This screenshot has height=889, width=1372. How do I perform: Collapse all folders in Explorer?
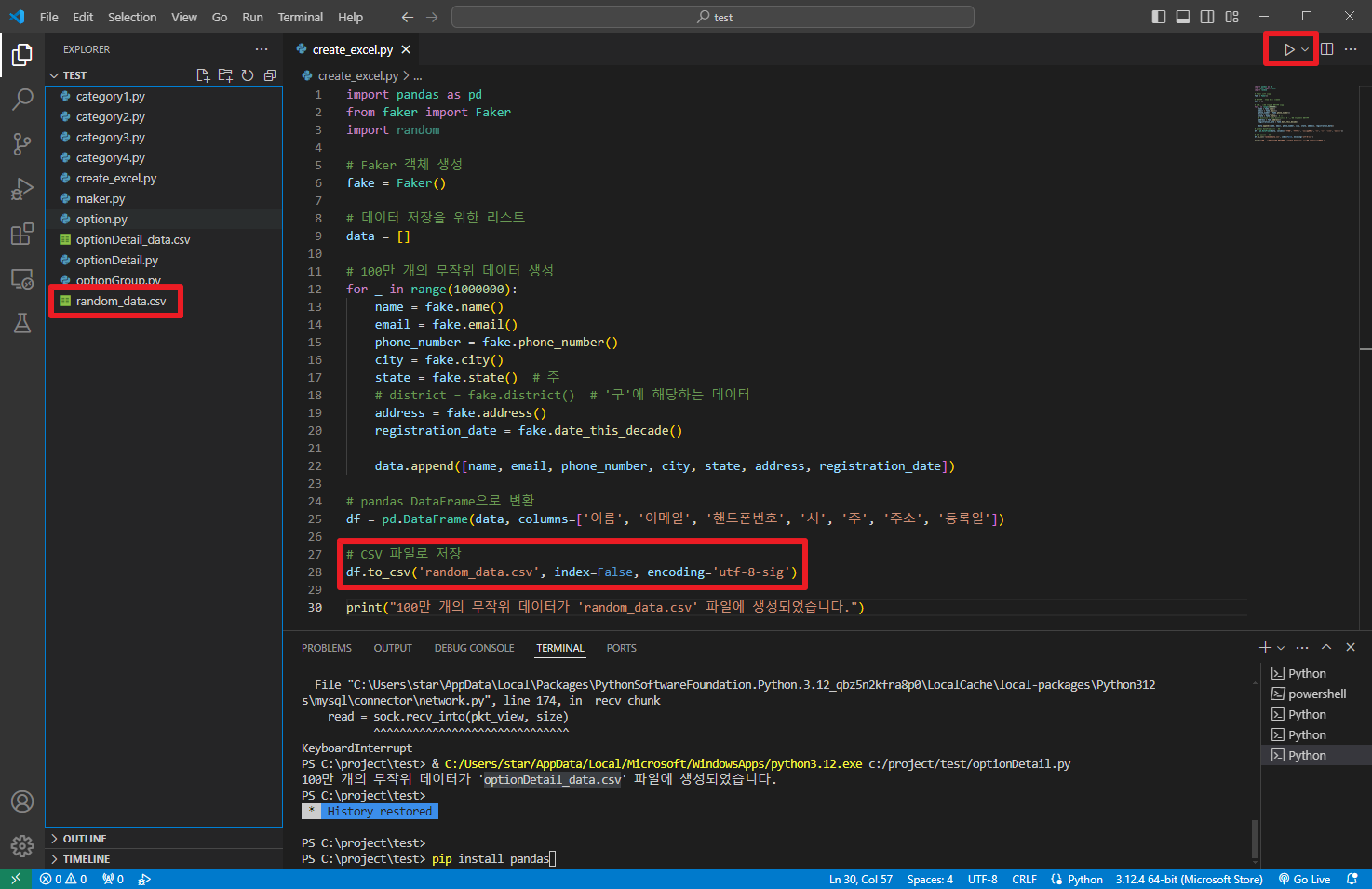(270, 75)
